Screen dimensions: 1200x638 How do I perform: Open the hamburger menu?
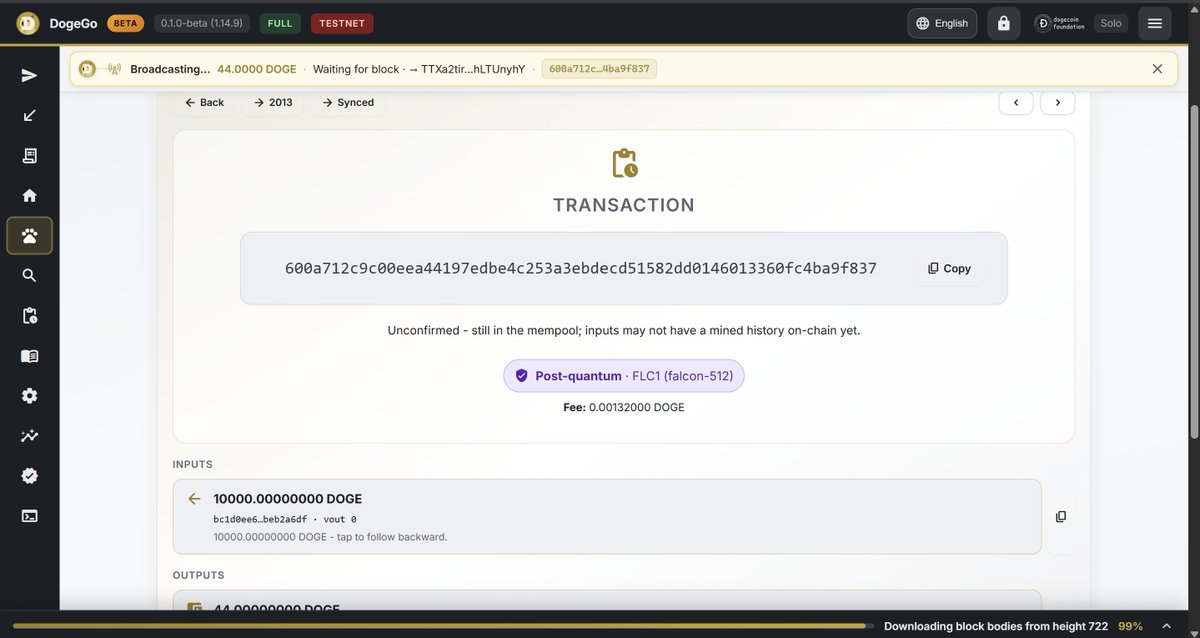tap(1154, 23)
